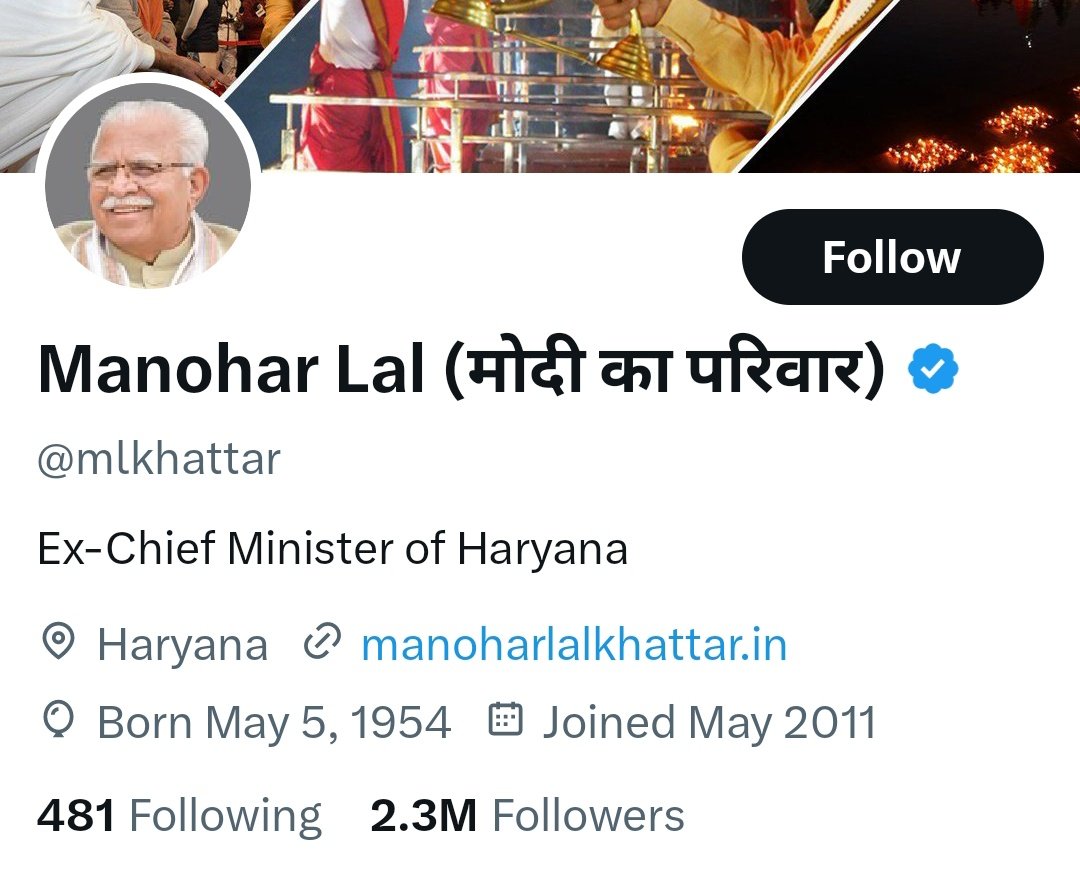Click the 2.3M follower count number
Screen dimensions: 1080x881
click(x=423, y=816)
